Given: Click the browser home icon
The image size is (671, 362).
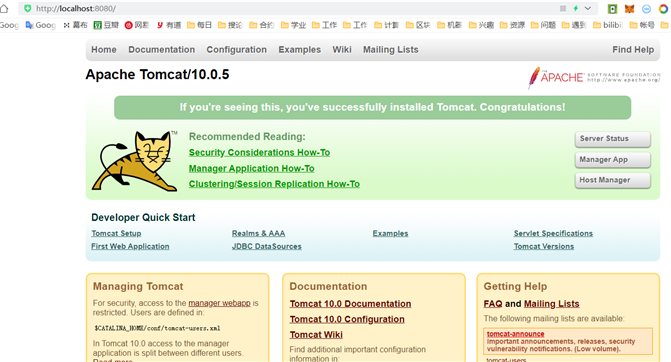Looking at the screenshot, I should [4, 9].
